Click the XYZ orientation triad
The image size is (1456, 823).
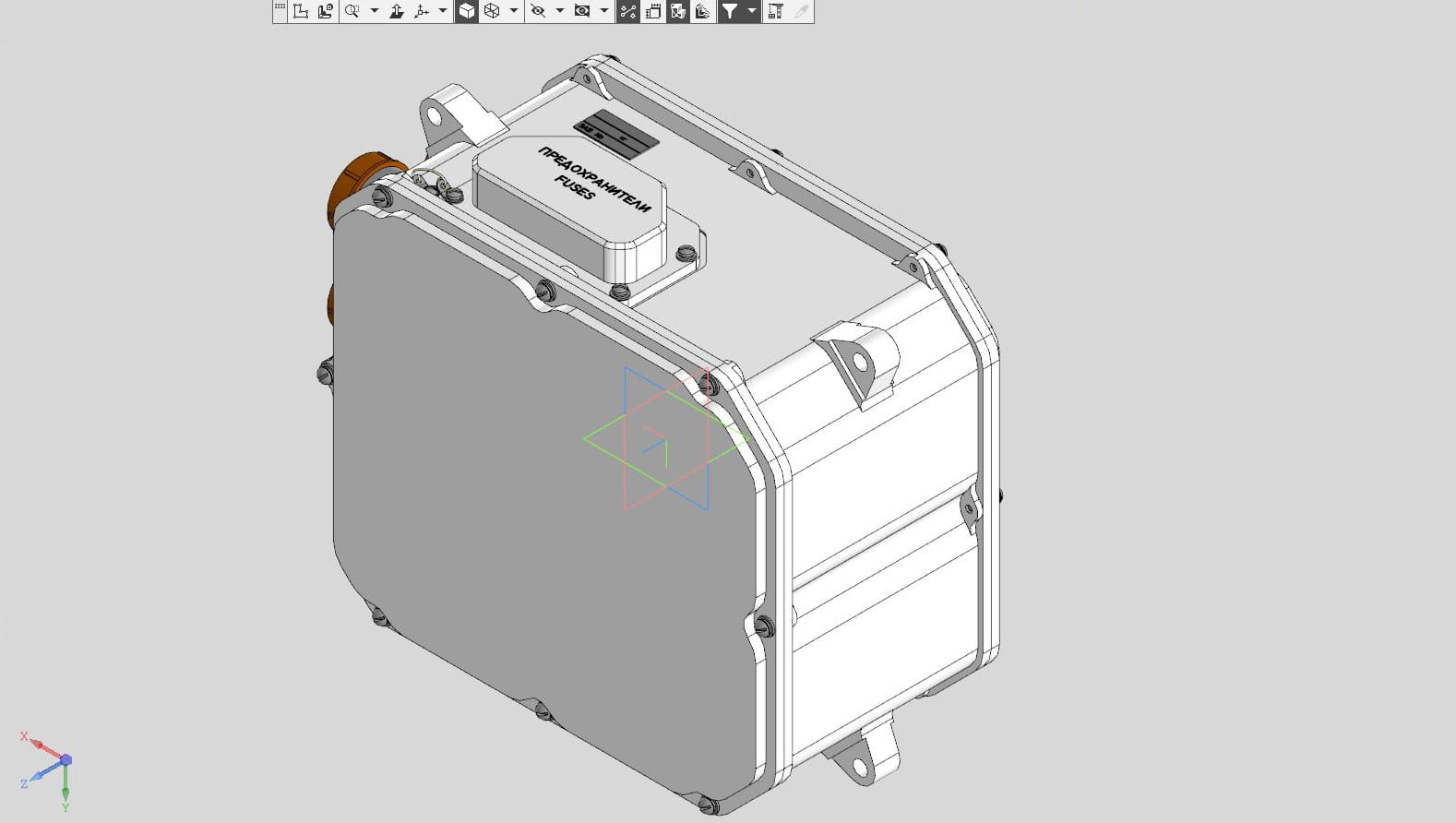coord(52,768)
